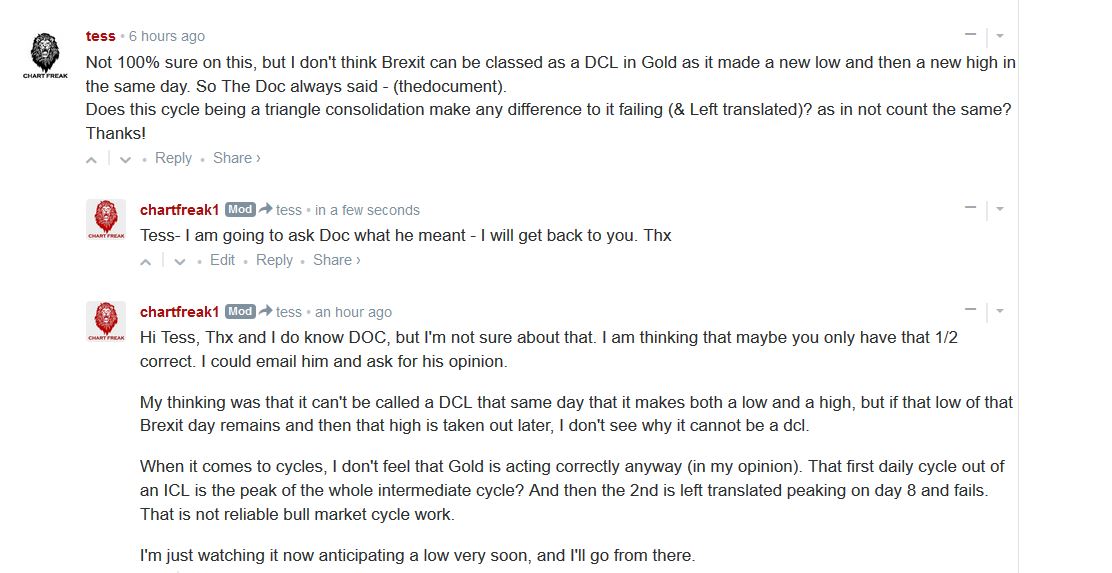Open dropdown arrow on 'an hour ago' reply
Viewport: 1112px width, 573px height.
[x=1000, y=312]
